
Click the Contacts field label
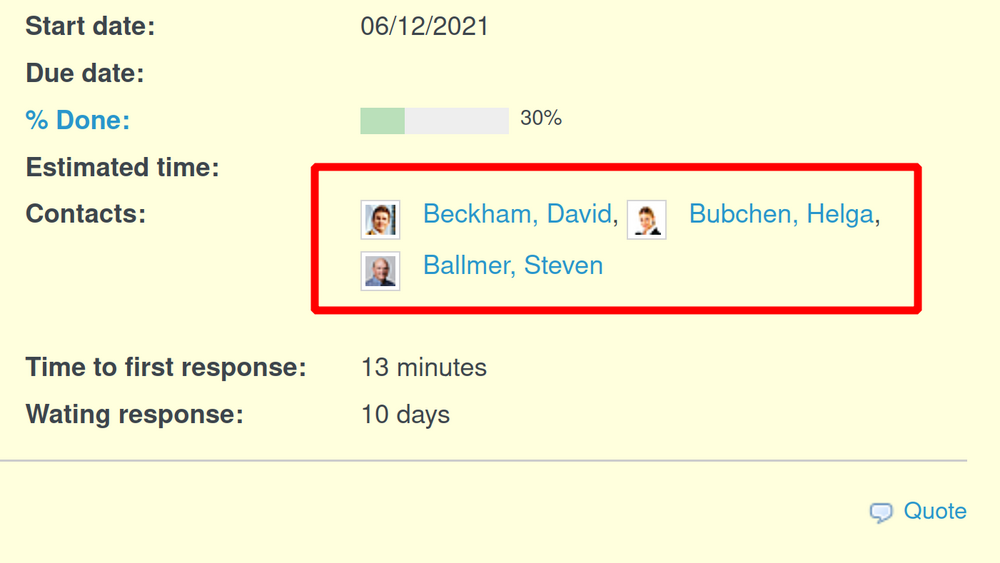click(86, 214)
